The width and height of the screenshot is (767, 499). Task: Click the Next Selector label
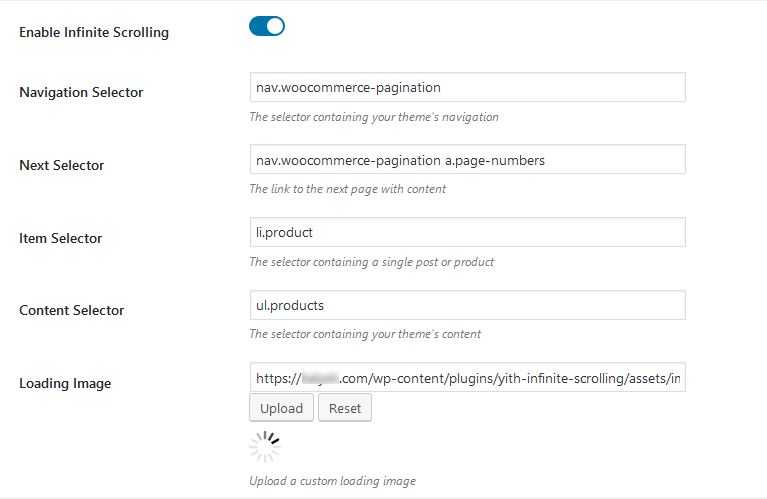click(62, 165)
